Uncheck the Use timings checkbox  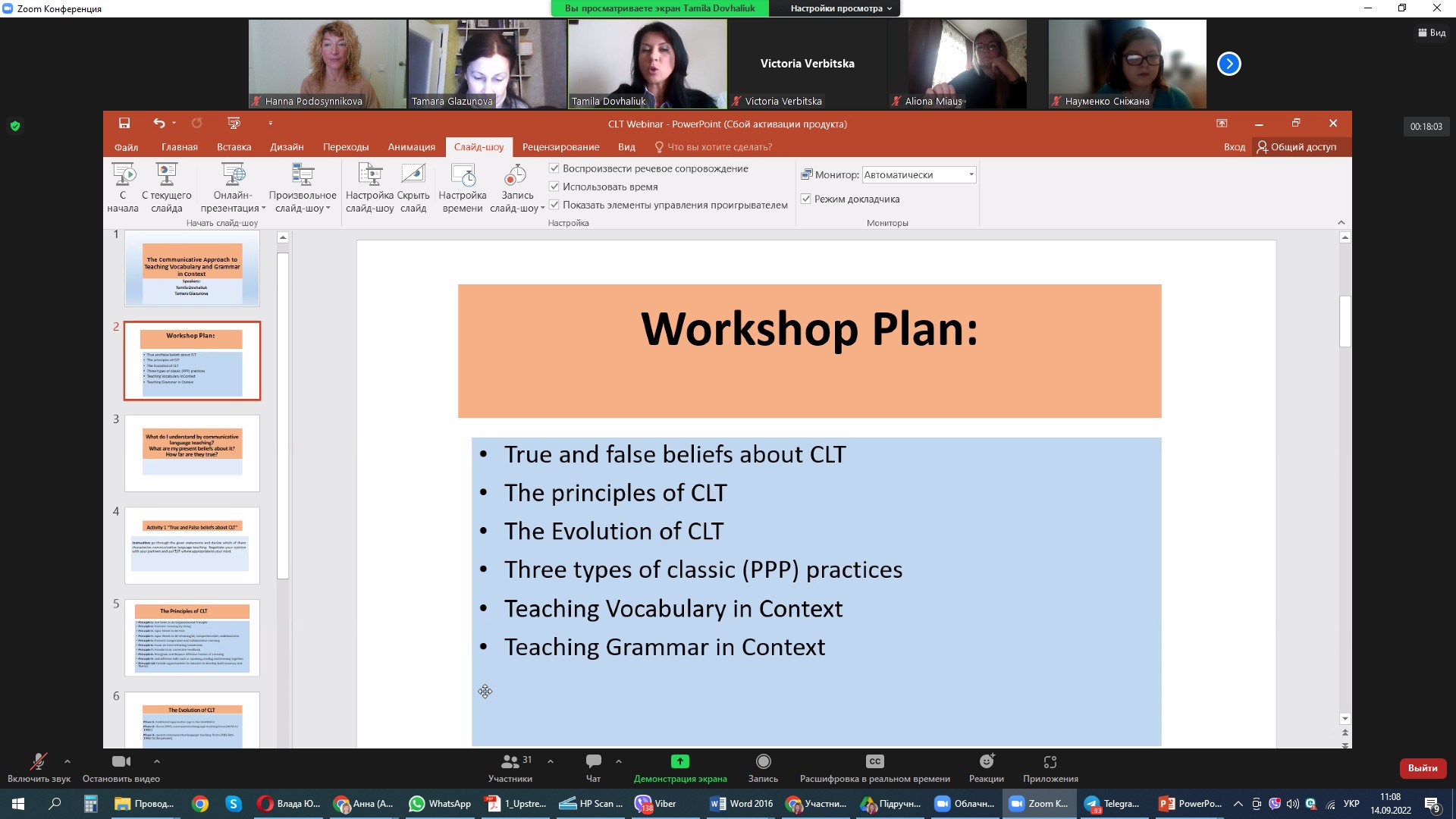(x=554, y=187)
